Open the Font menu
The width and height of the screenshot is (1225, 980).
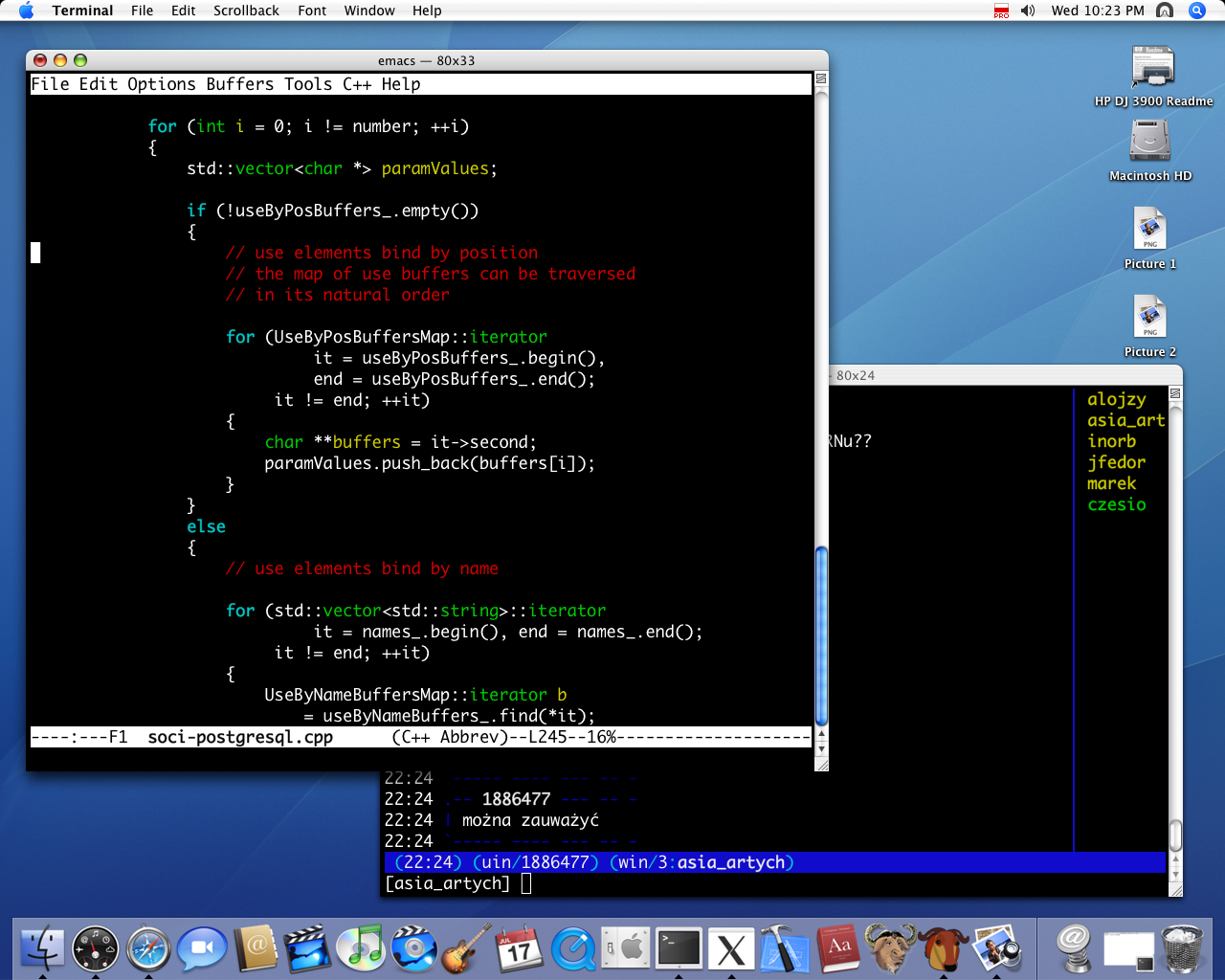[312, 11]
